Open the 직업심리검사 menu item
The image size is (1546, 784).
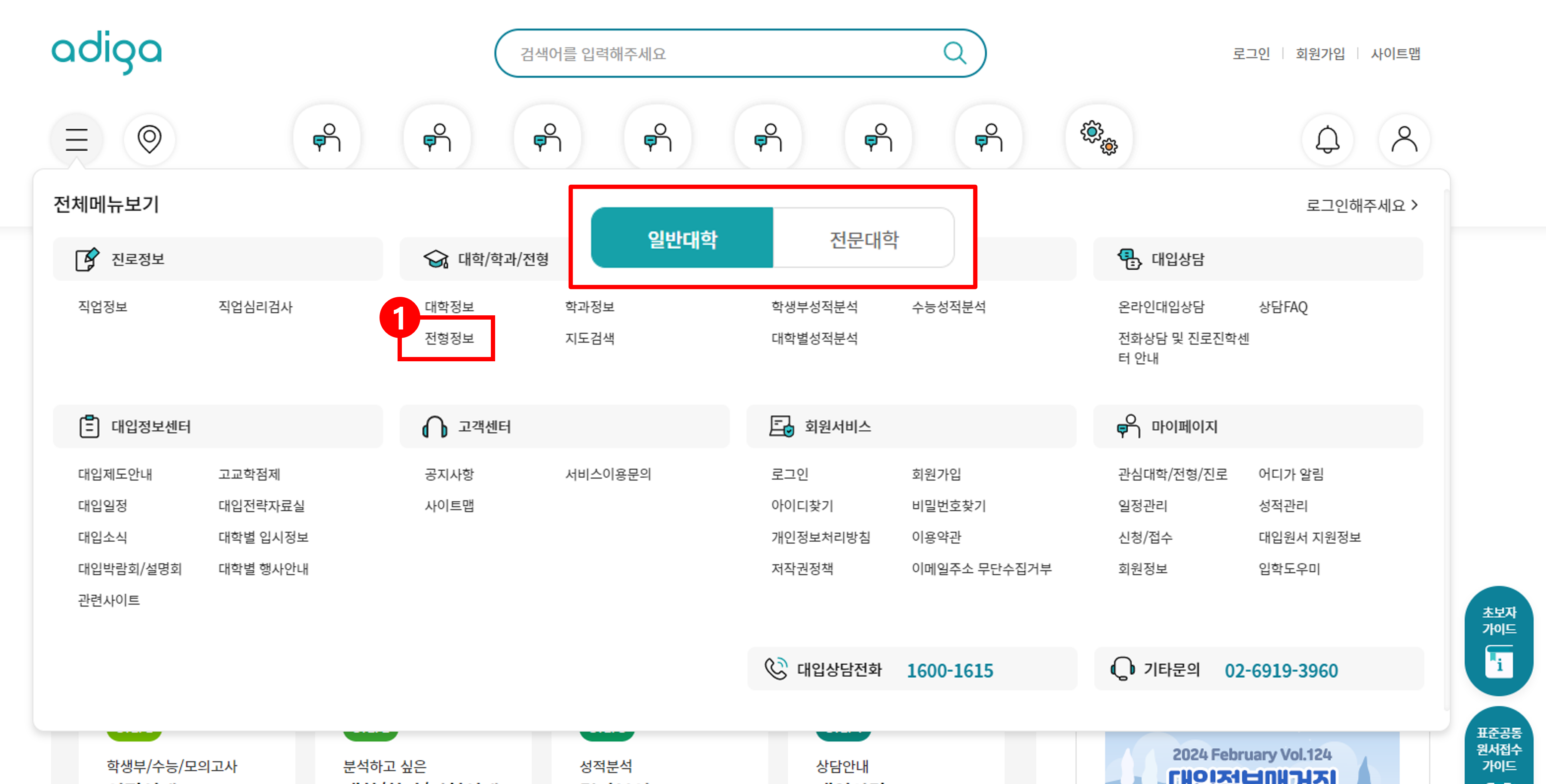pyautogui.click(x=255, y=307)
